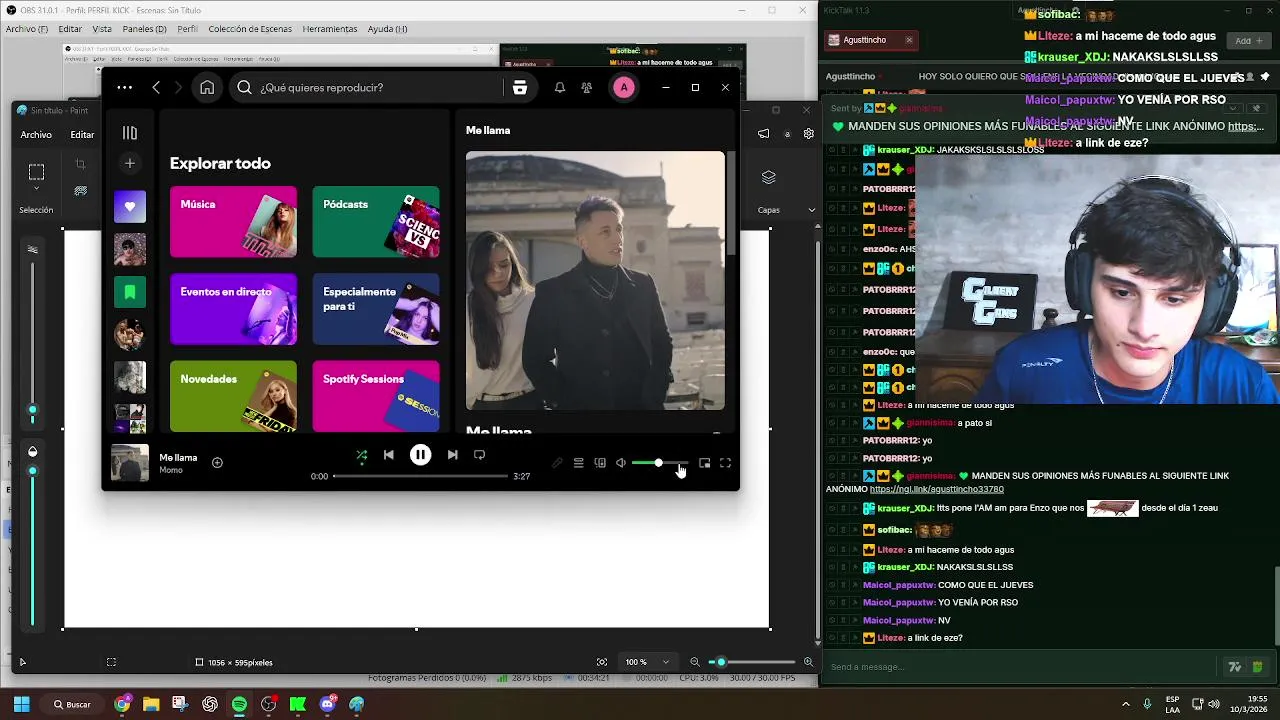
Task: Open Spotify mini player
Action: pyautogui.click(x=704, y=463)
